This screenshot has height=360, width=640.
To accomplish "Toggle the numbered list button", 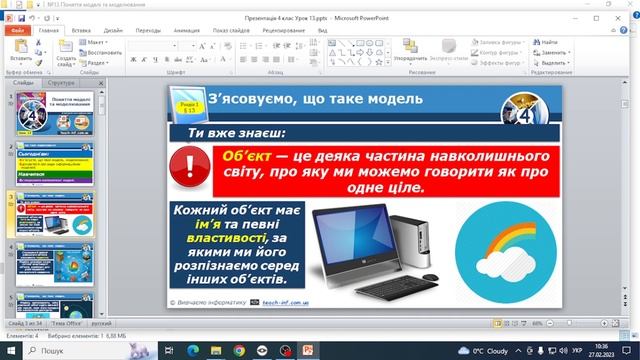I will tap(260, 46).
